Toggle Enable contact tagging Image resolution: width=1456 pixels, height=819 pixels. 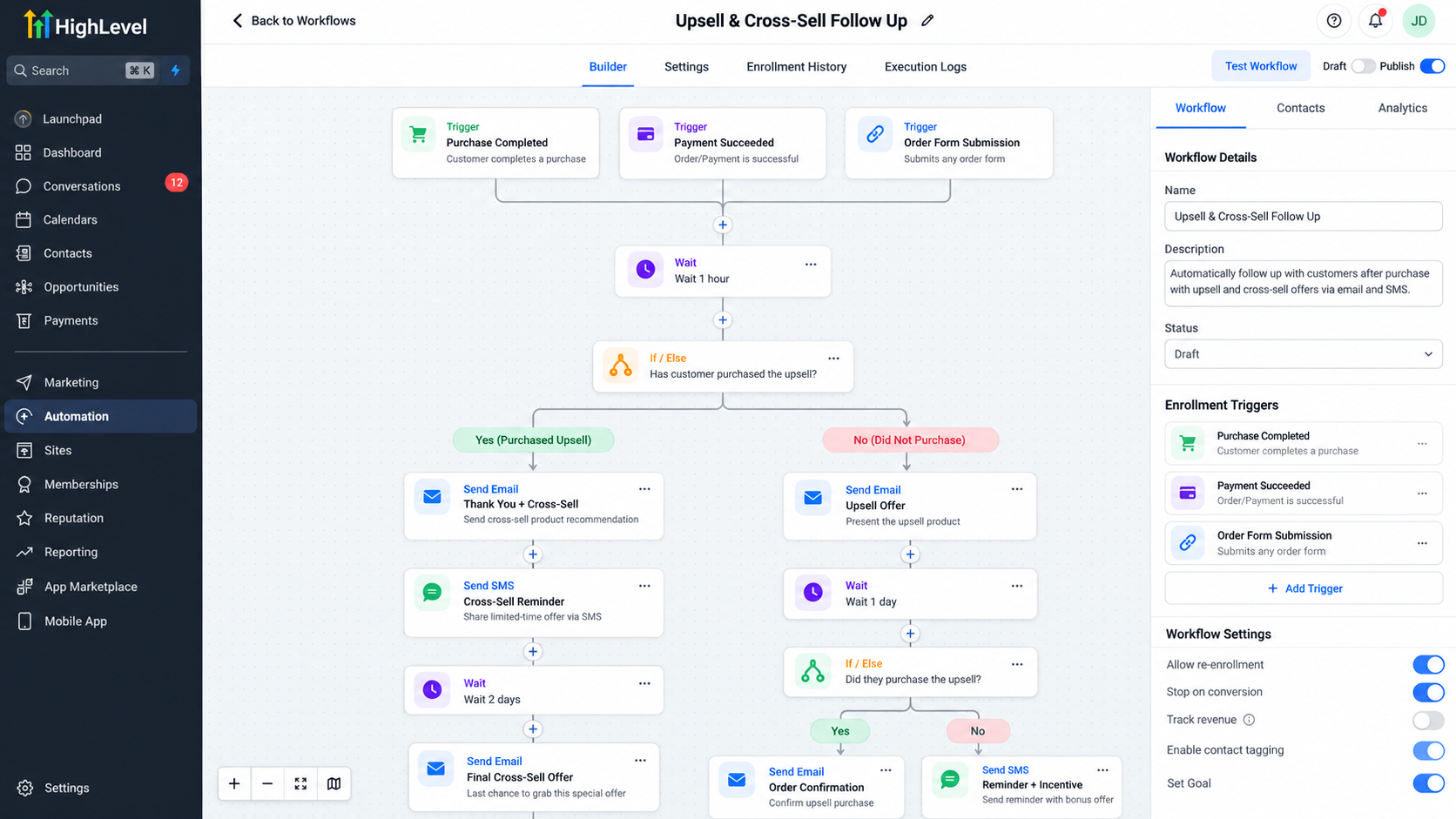click(x=1428, y=750)
